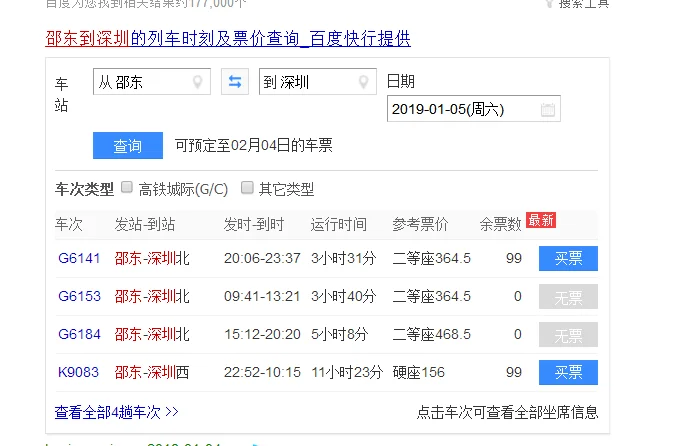This screenshot has height=446, width=675.
Task: Click price 硬座156 for K9083
Action: tap(418, 372)
